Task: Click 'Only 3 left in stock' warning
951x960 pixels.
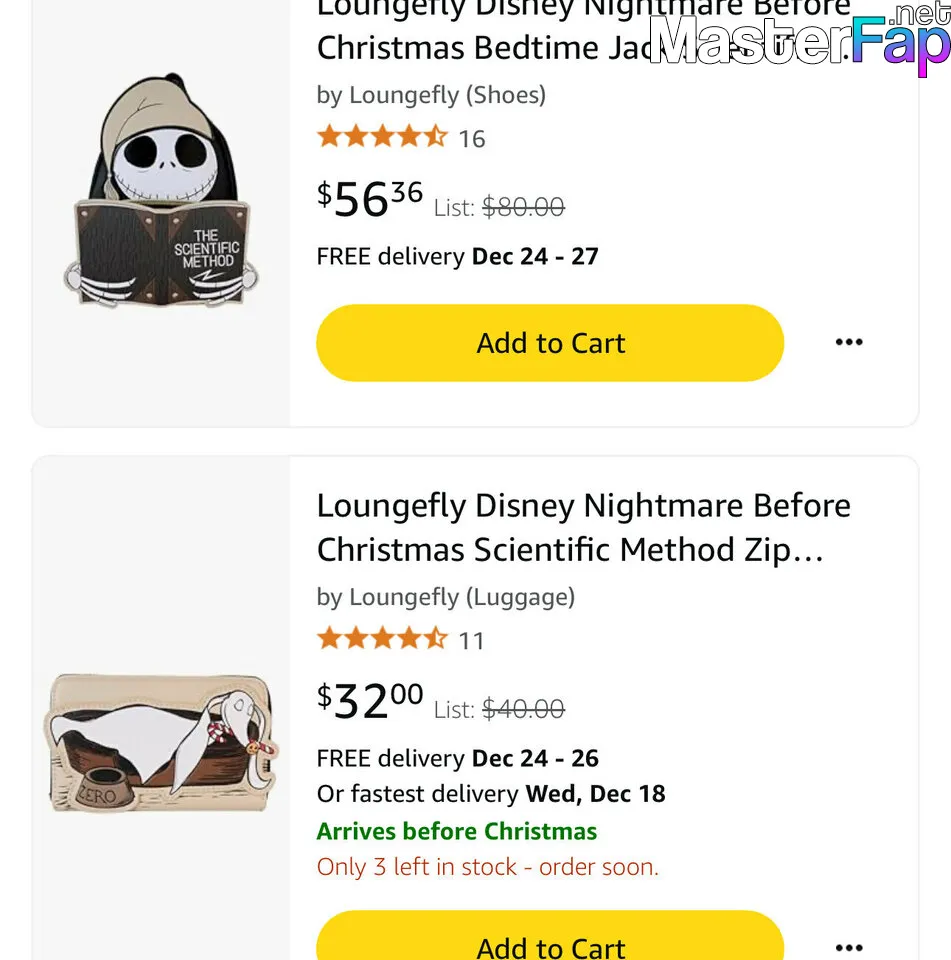Action: coord(487,866)
